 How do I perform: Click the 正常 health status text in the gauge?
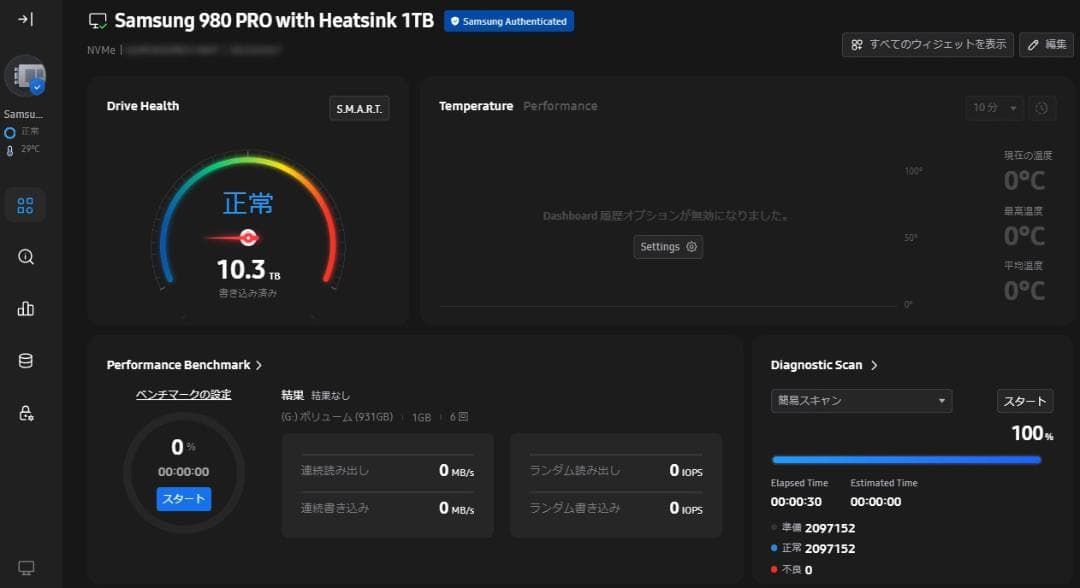(248, 204)
